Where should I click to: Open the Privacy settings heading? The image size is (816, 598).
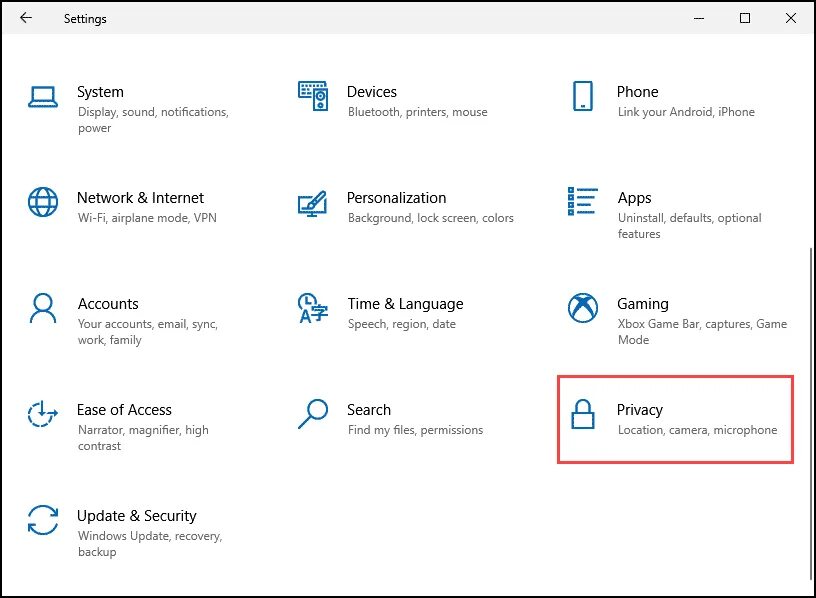(640, 410)
